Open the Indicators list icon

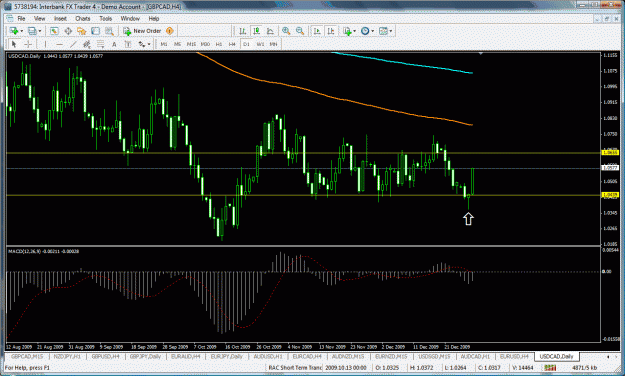click(x=347, y=31)
